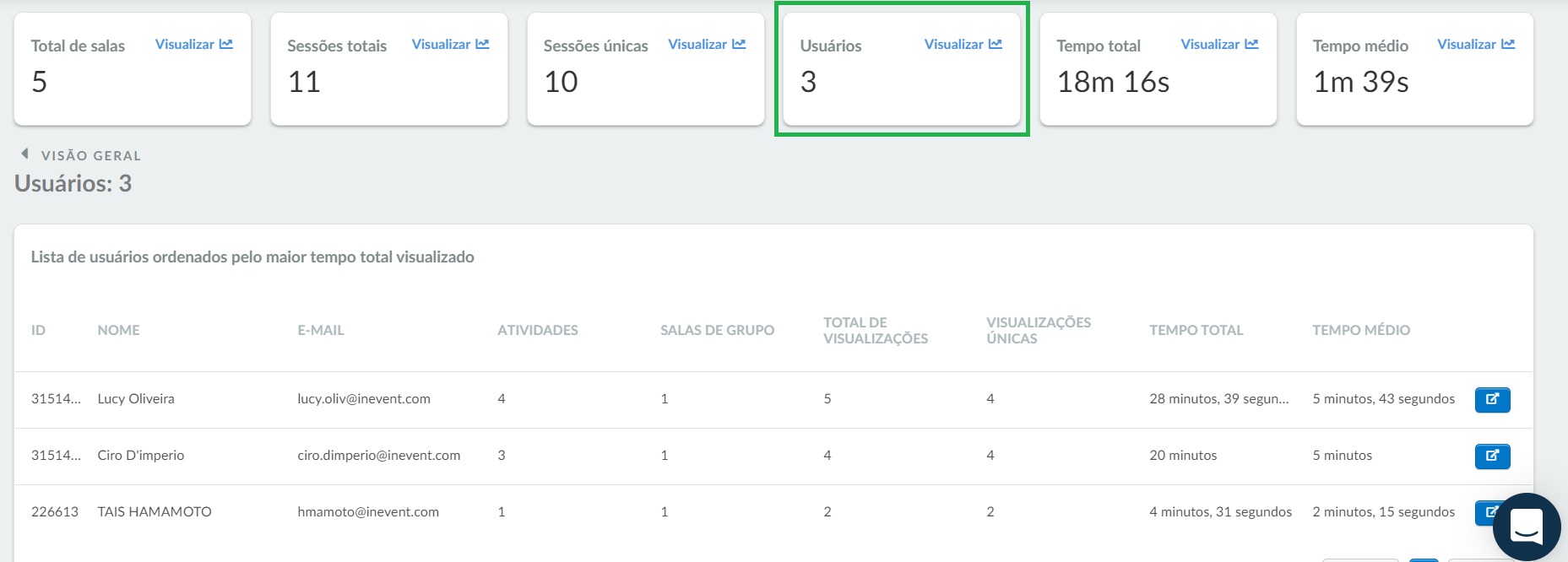
Task: Open Visualizar link on Usuários card
Action: (963, 44)
